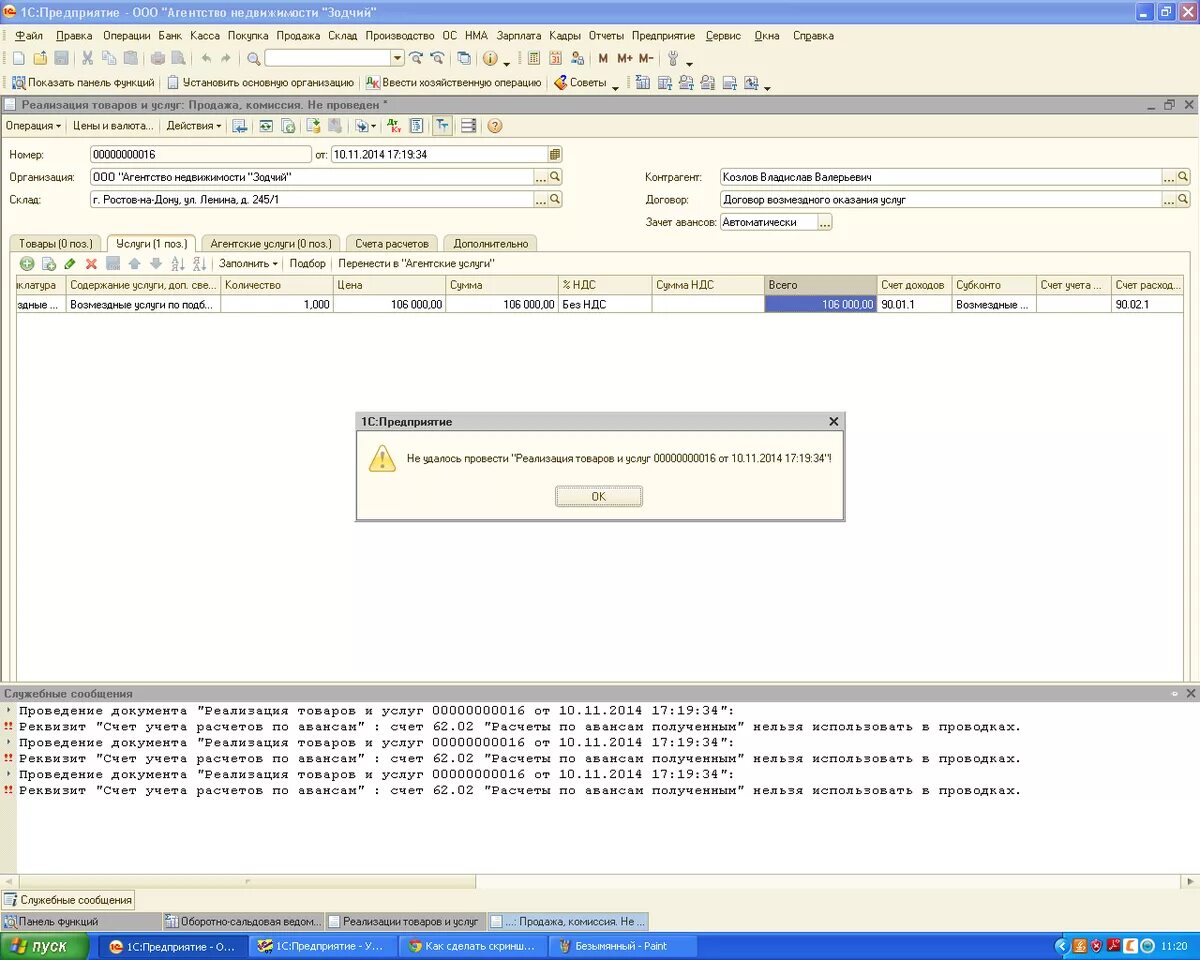Viewport: 1200px width, 960px height.
Task: Click the new document toolbar icon
Action: tap(18, 59)
